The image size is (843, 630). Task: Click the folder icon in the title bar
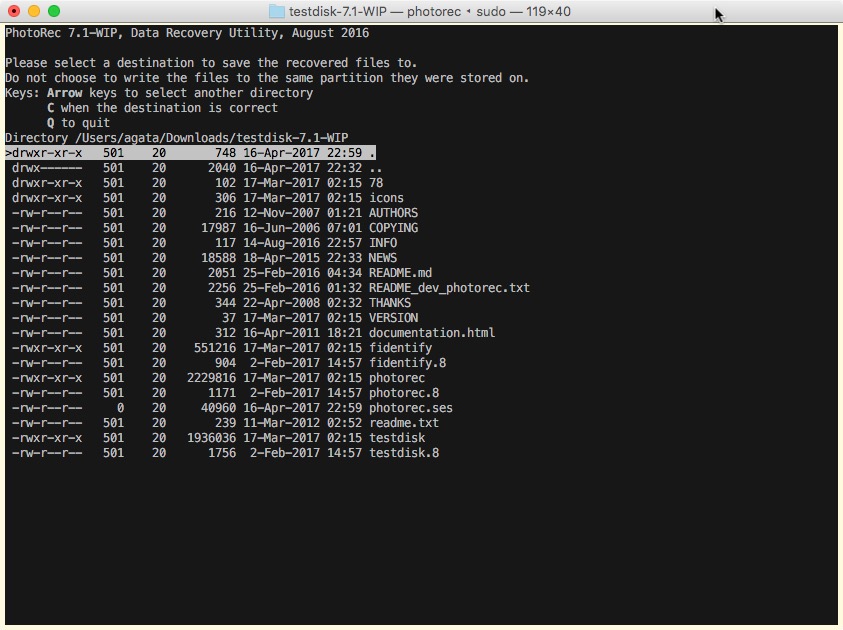pos(276,11)
